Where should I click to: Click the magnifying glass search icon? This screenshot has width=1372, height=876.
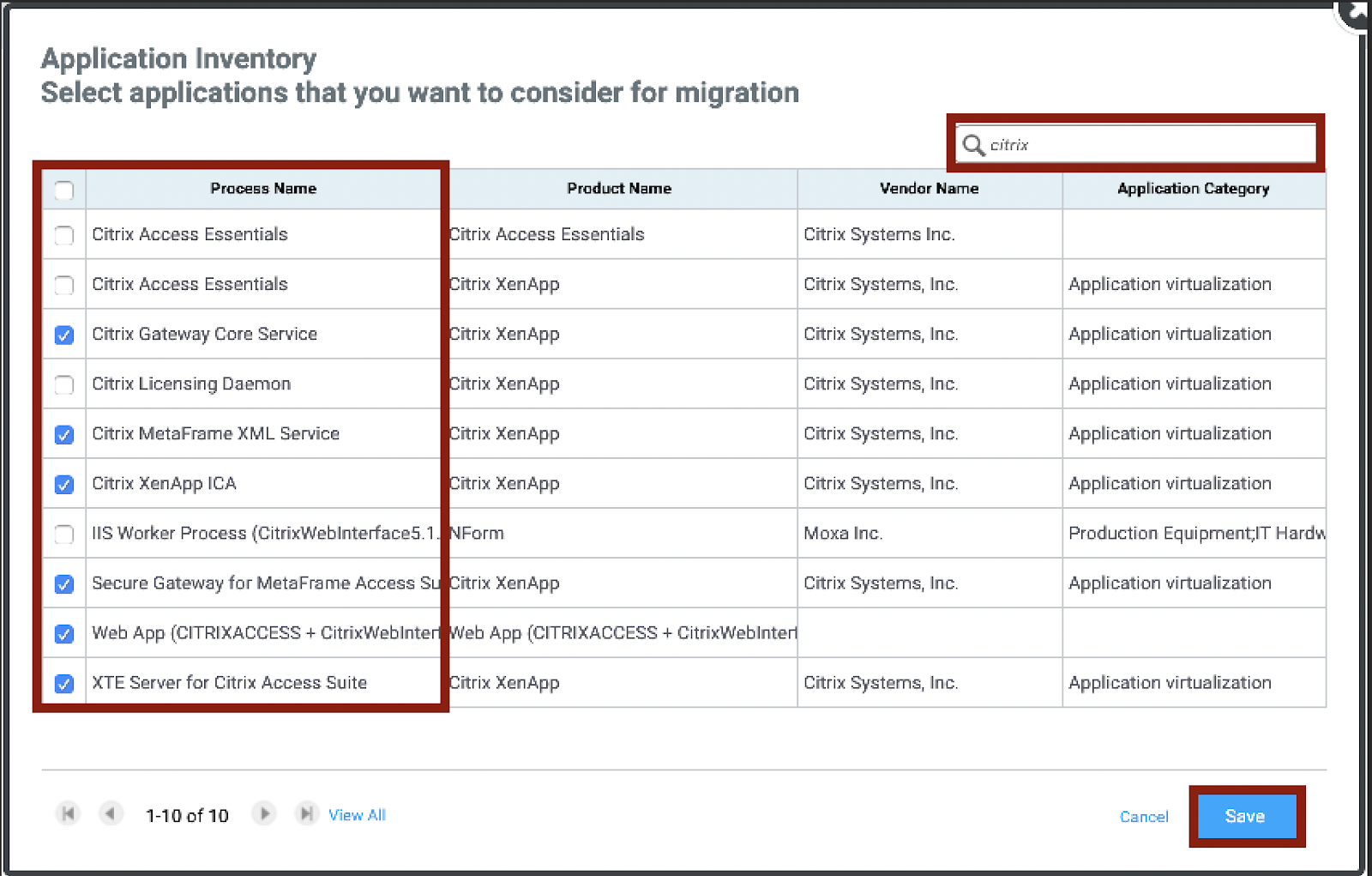973,145
